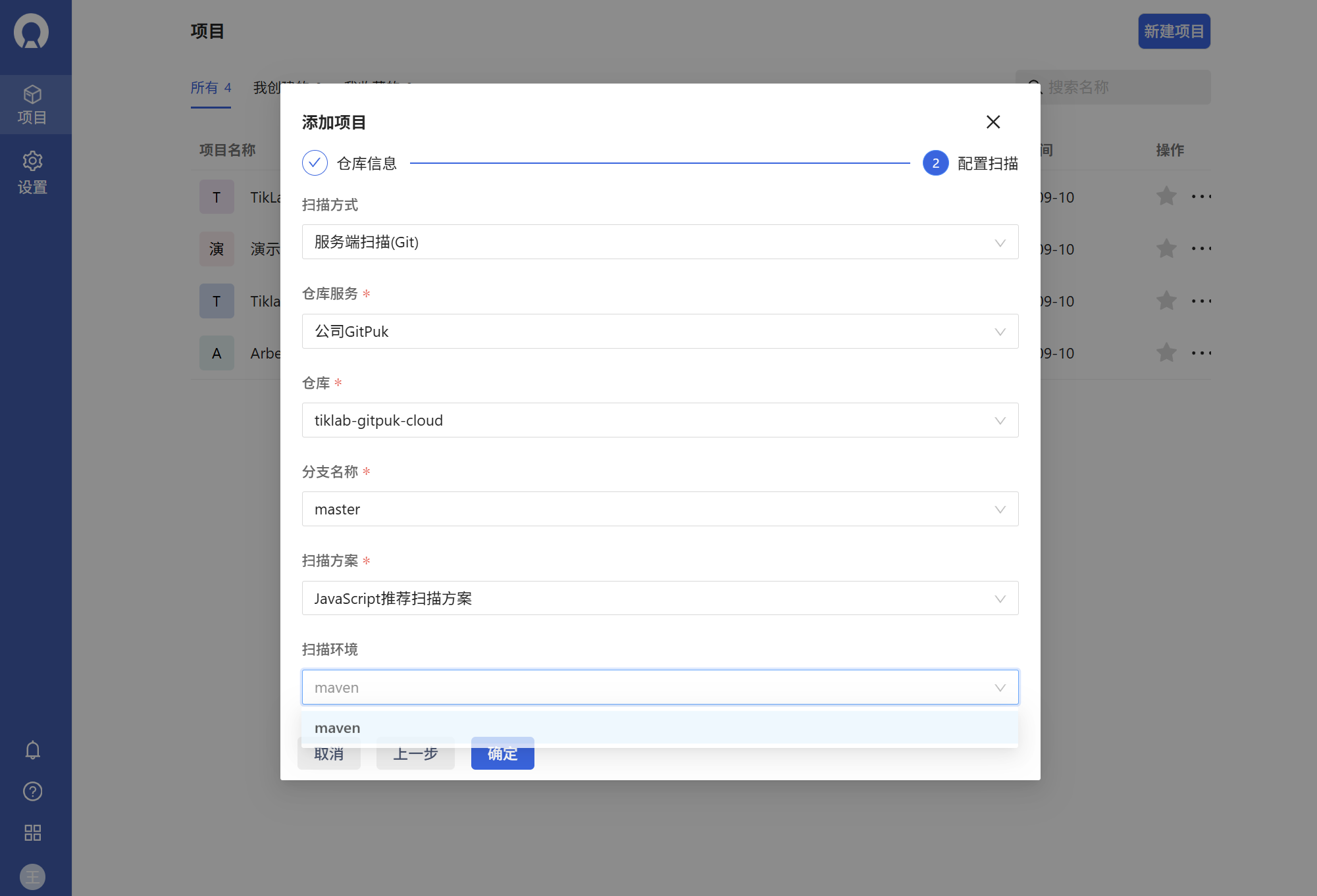1317x896 pixels.
Task: Expand the 扫描方式 dropdown
Action: click(659, 242)
